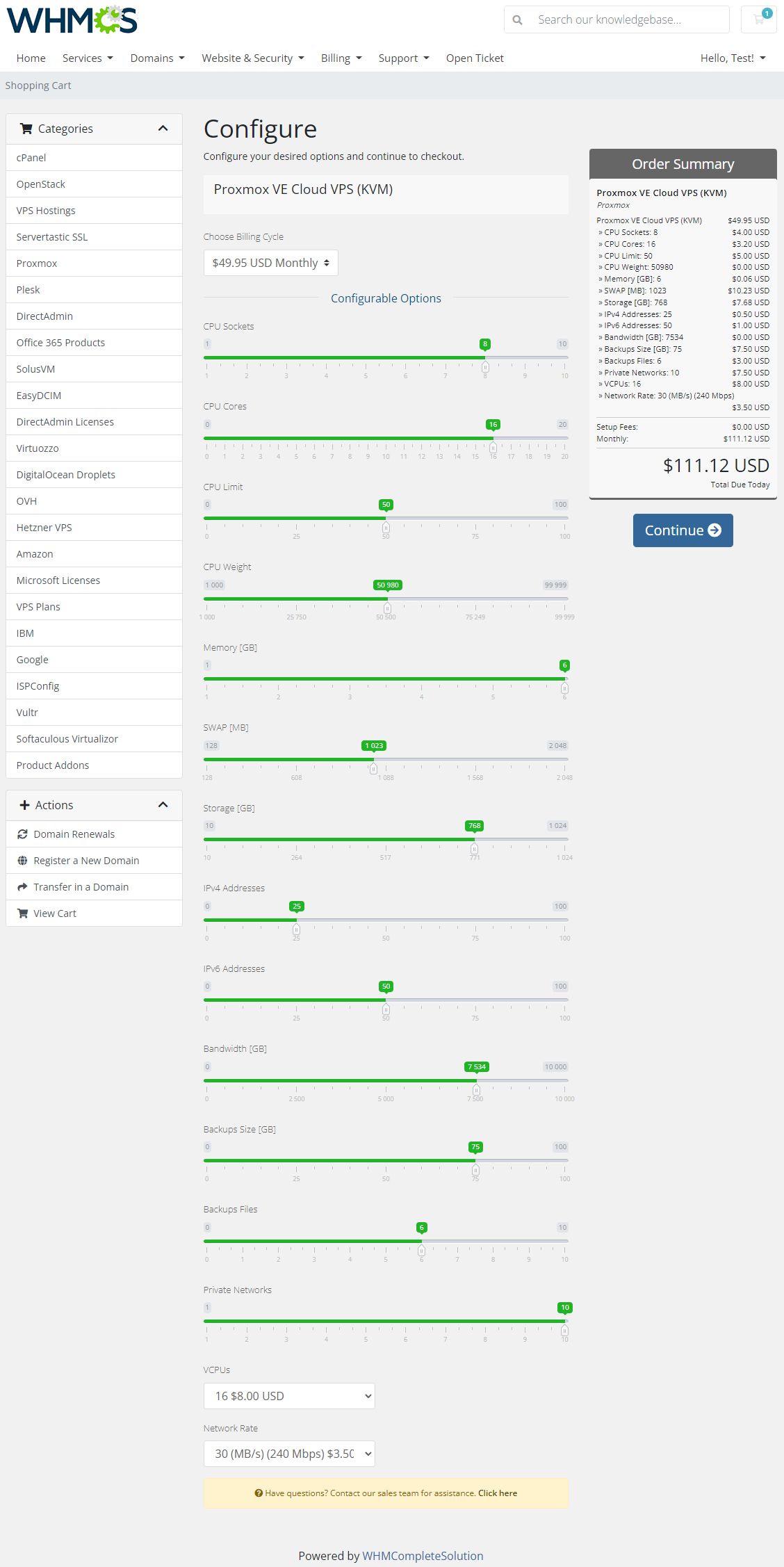Open the Billing menu

coord(341,58)
